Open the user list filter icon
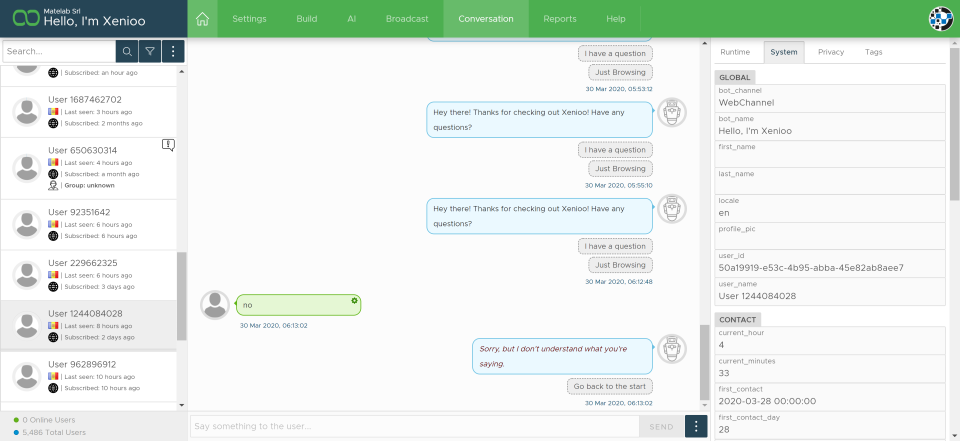This screenshot has width=960, height=441. tap(150, 52)
